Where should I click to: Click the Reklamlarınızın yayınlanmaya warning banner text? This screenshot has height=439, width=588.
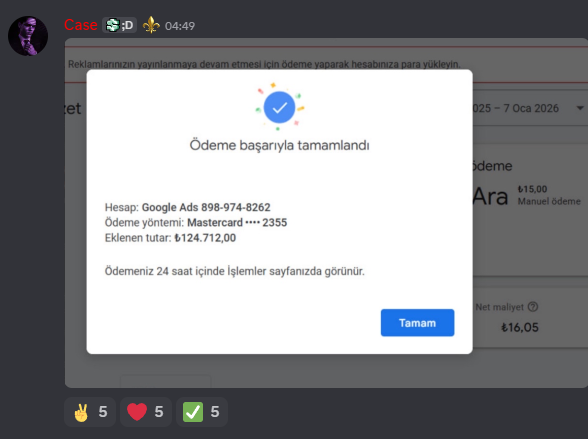(x=264, y=64)
